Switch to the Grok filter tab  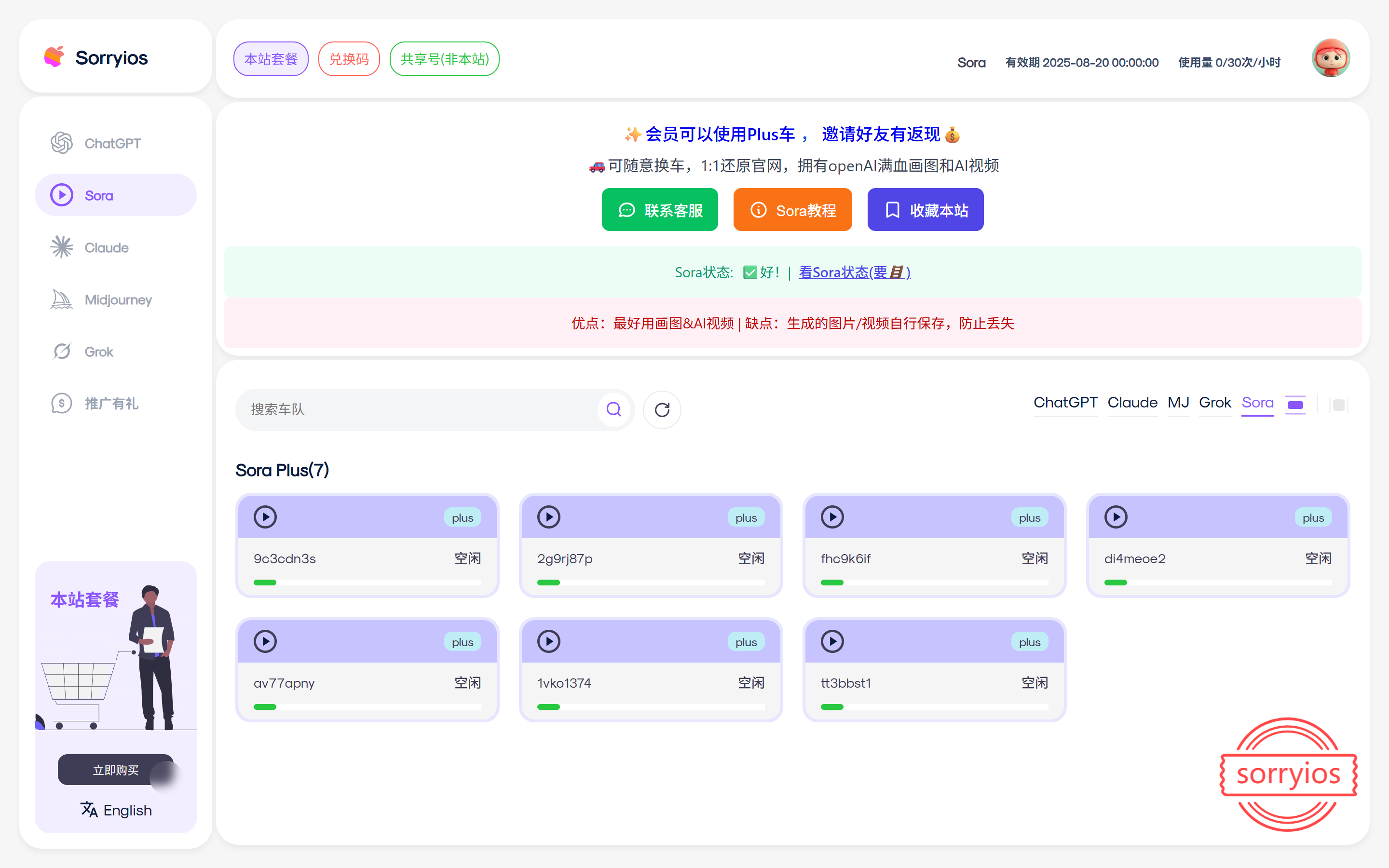tap(1215, 403)
